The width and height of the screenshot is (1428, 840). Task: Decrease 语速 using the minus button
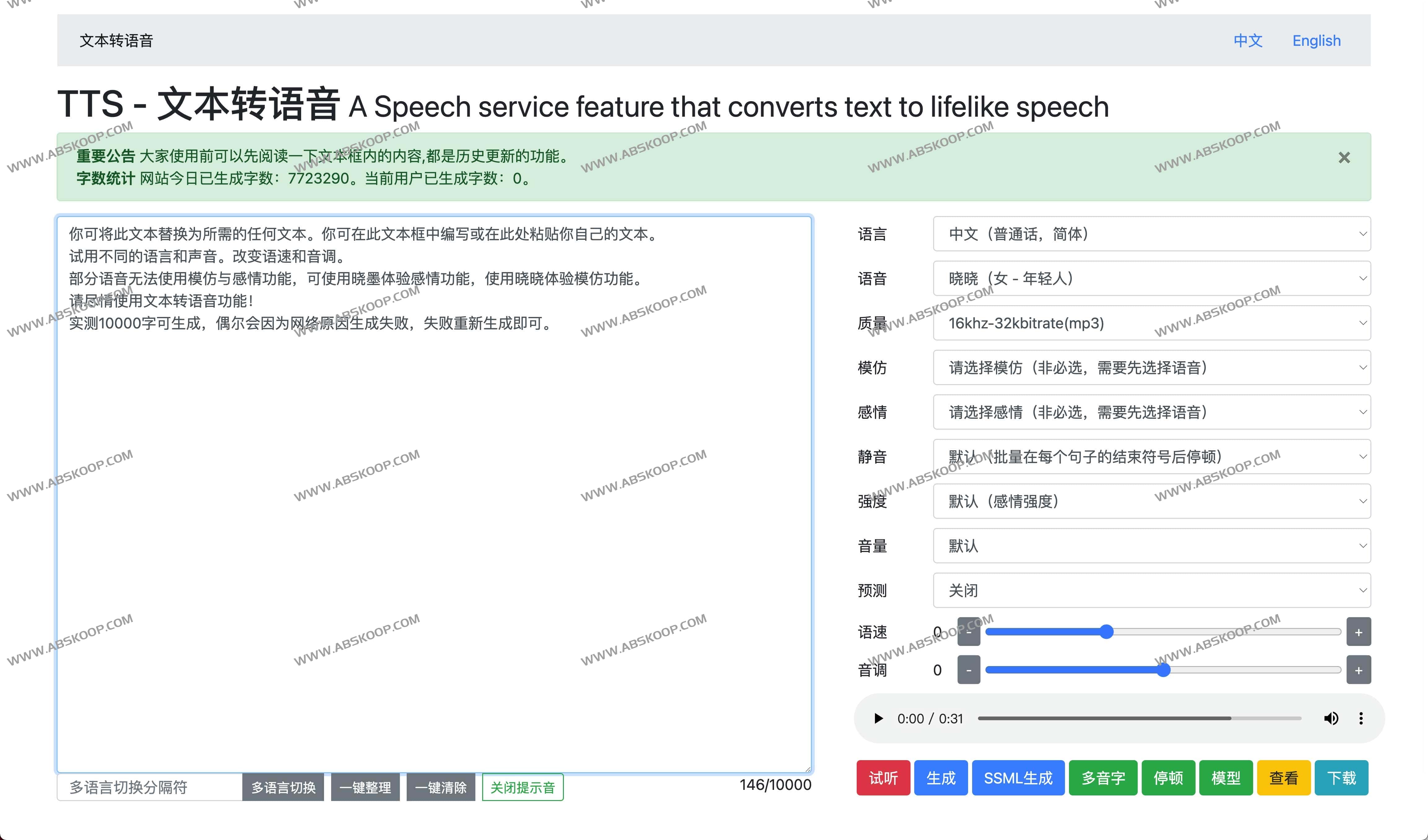(968, 631)
